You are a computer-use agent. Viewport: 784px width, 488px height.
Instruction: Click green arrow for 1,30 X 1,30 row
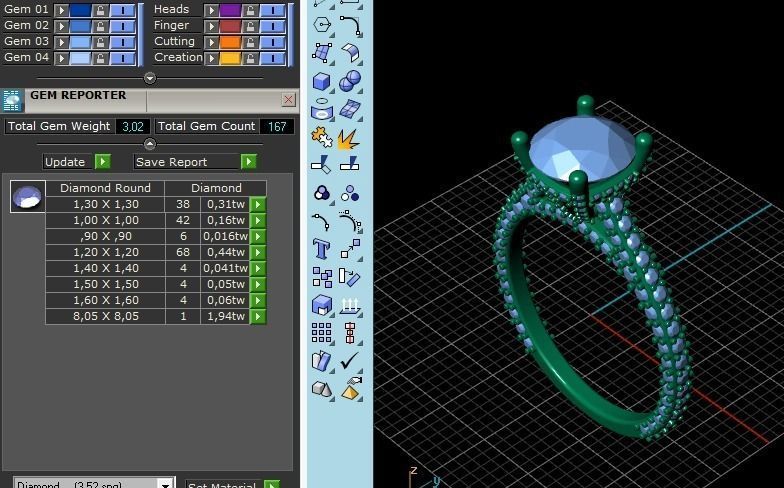258,204
